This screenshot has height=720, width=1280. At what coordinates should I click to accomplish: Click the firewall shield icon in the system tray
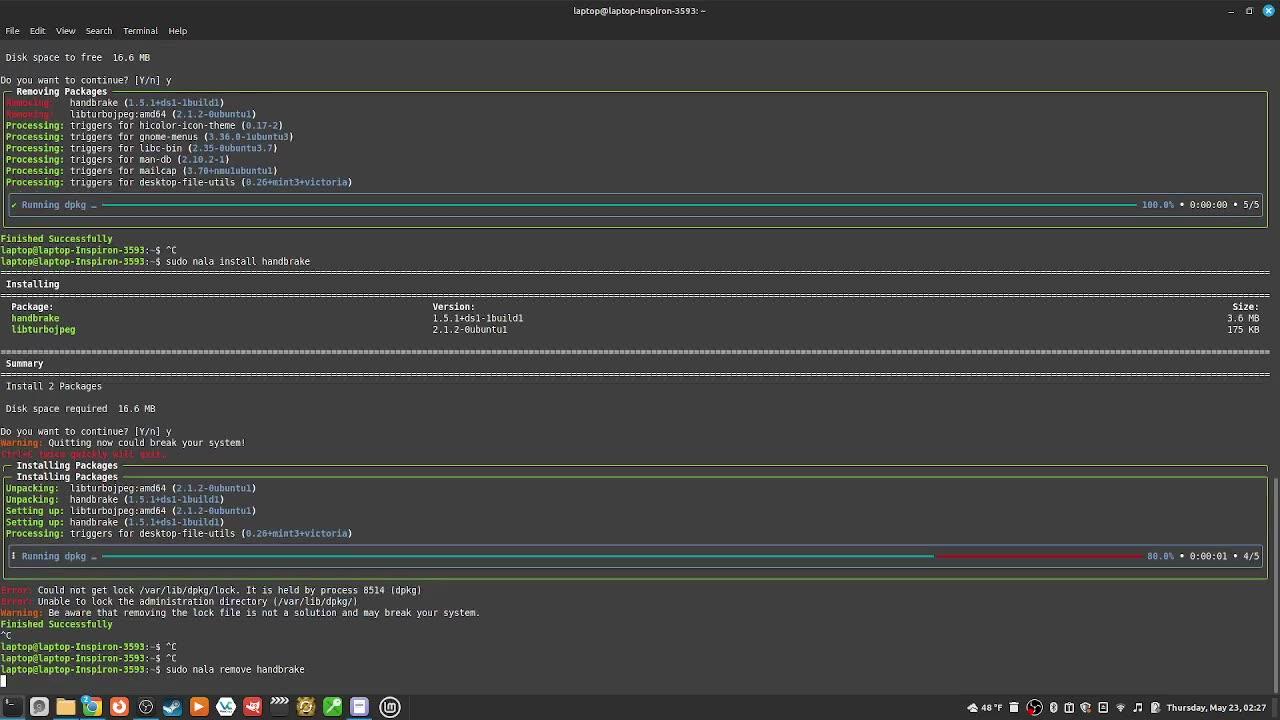tap(1086, 707)
